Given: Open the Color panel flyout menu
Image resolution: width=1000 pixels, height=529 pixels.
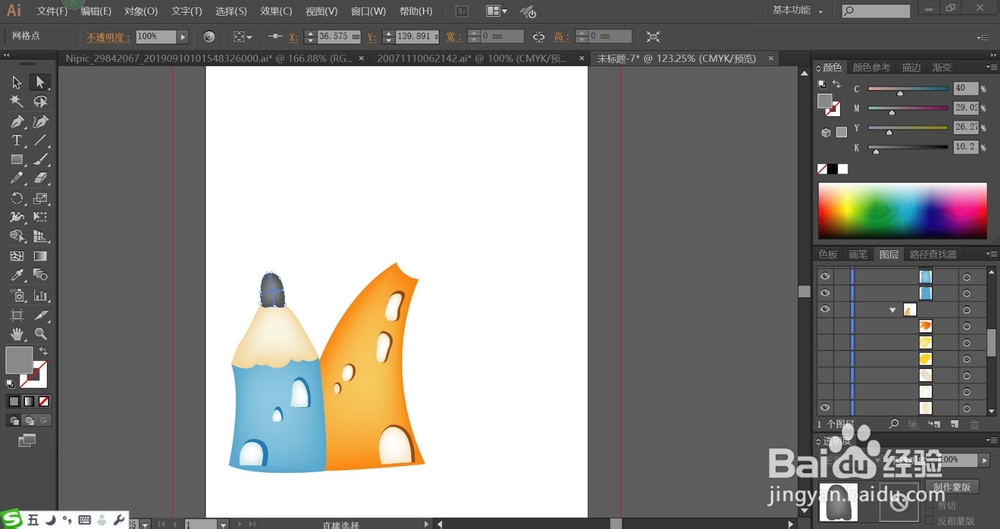Looking at the screenshot, I should click(991, 67).
